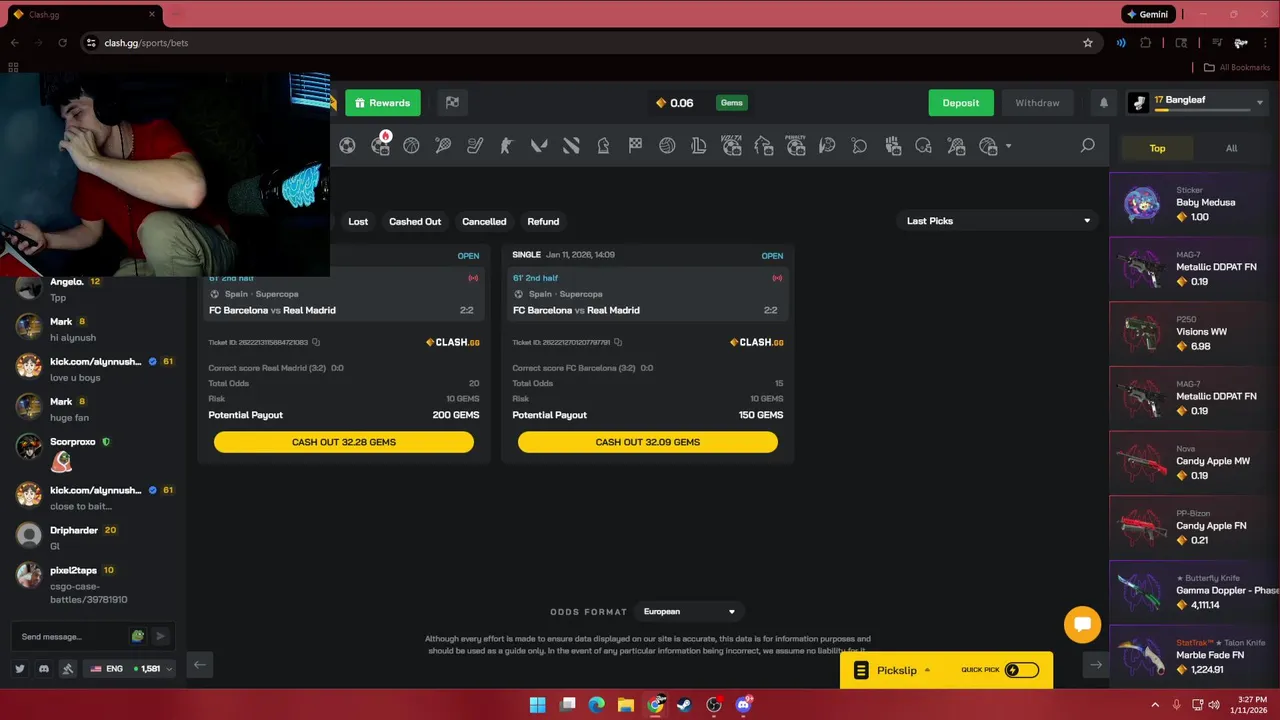Image resolution: width=1280 pixels, height=720 pixels.
Task: Switch to the All drops tab
Action: (1231, 148)
